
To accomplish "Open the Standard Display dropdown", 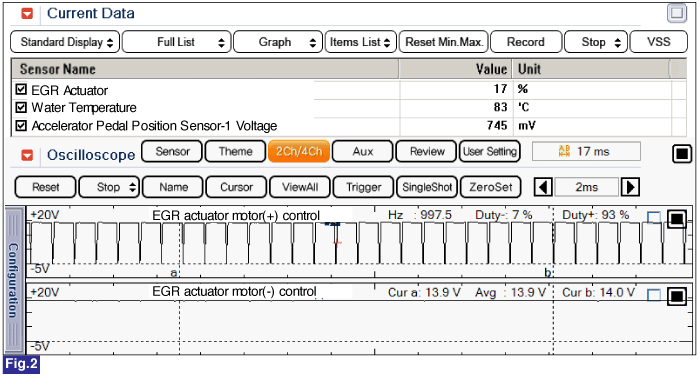I will [65, 42].
